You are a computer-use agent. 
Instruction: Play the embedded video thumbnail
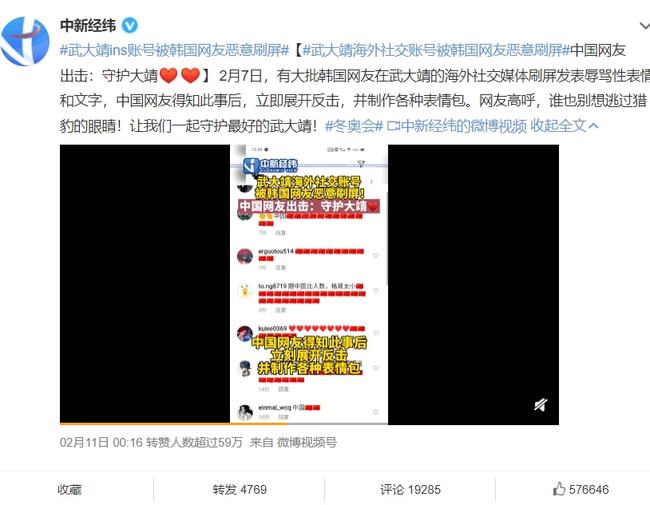point(309,284)
